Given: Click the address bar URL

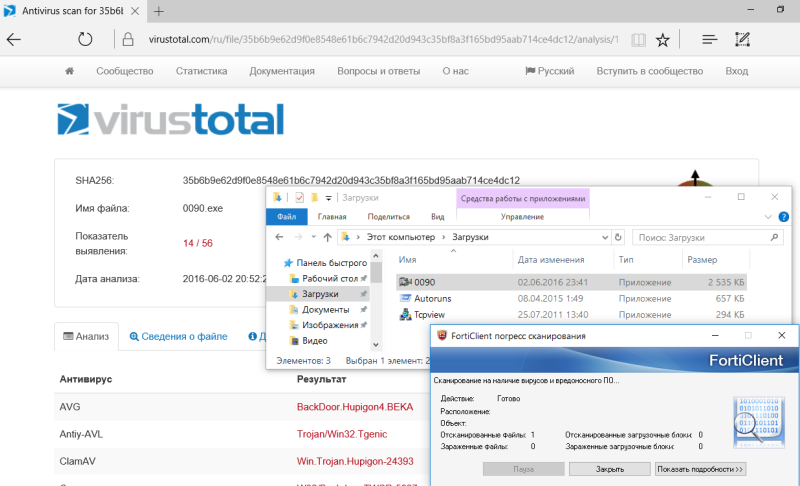Looking at the screenshot, I should click(383, 39).
